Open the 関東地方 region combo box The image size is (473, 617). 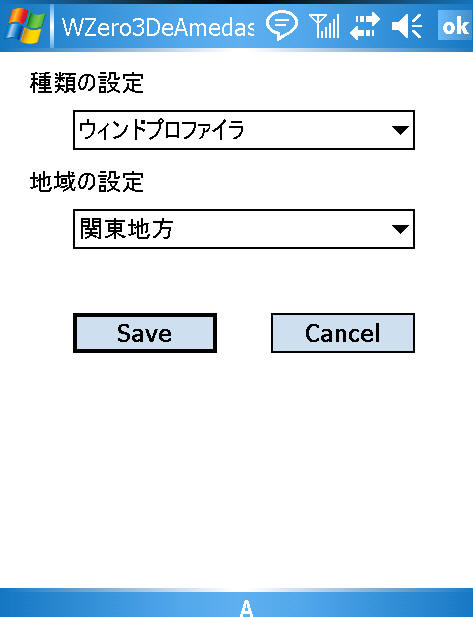click(x=244, y=229)
